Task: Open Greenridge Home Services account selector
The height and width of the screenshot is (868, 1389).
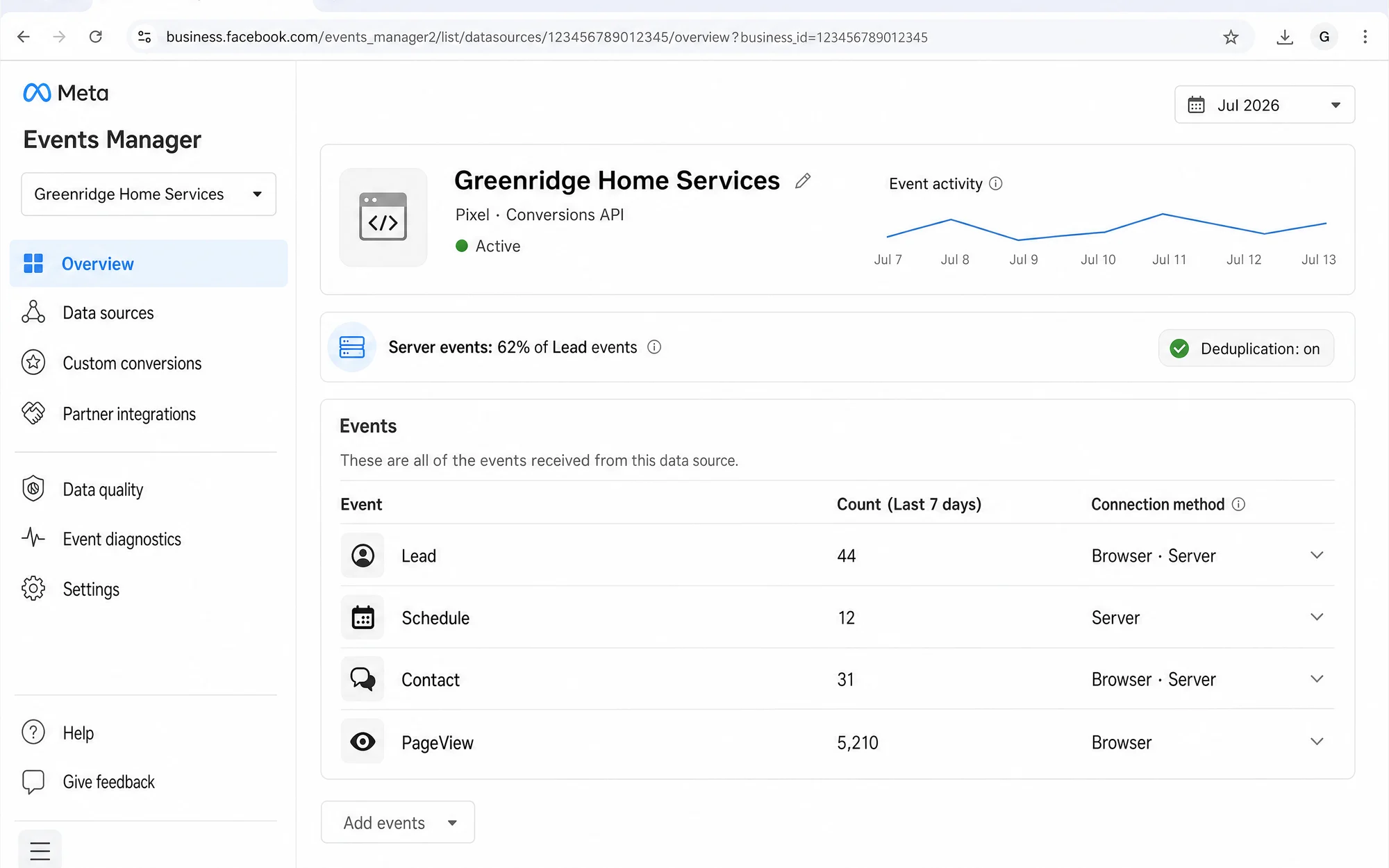Action: coord(149,194)
